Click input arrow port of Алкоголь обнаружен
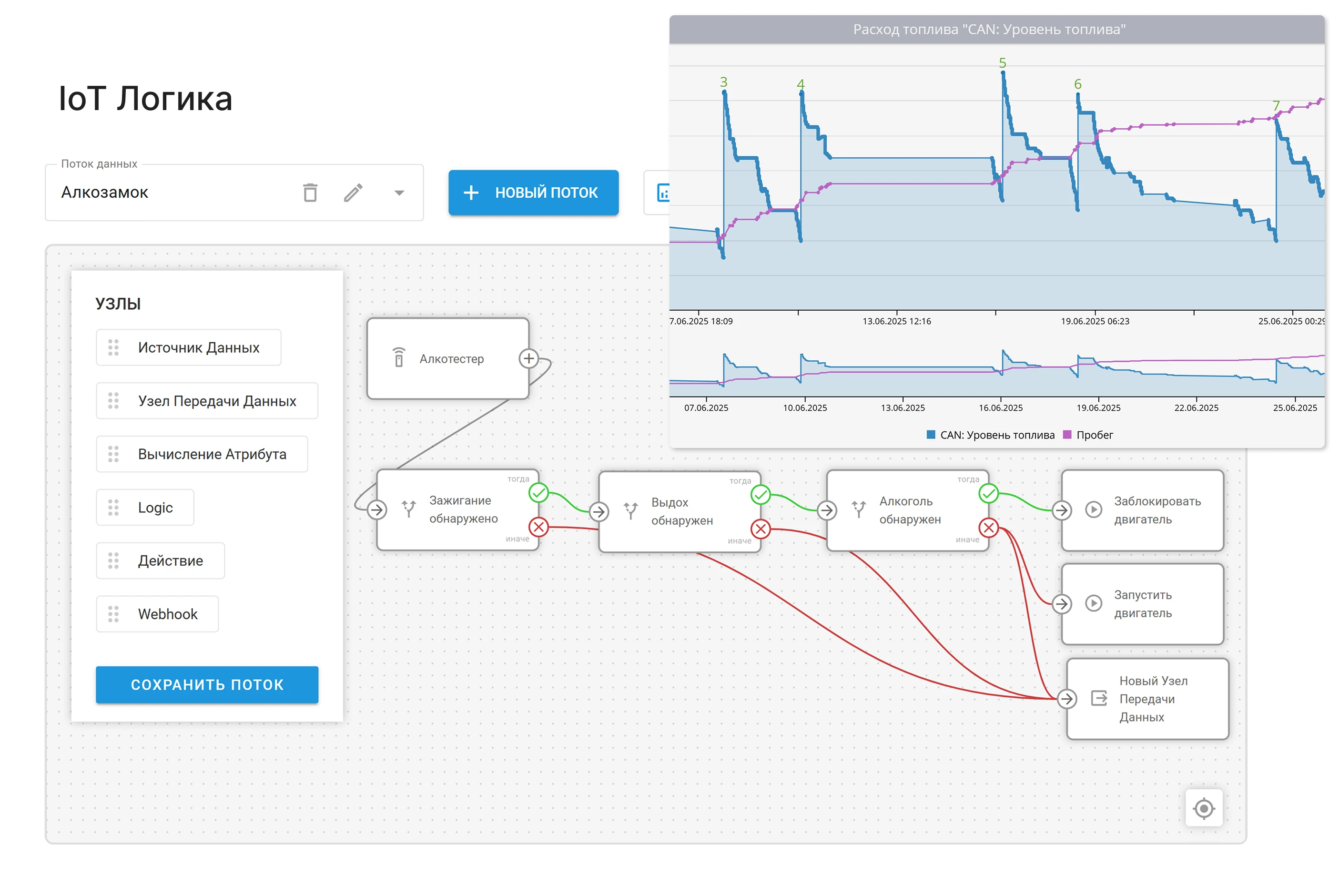The image size is (1339, 896). coord(827,509)
